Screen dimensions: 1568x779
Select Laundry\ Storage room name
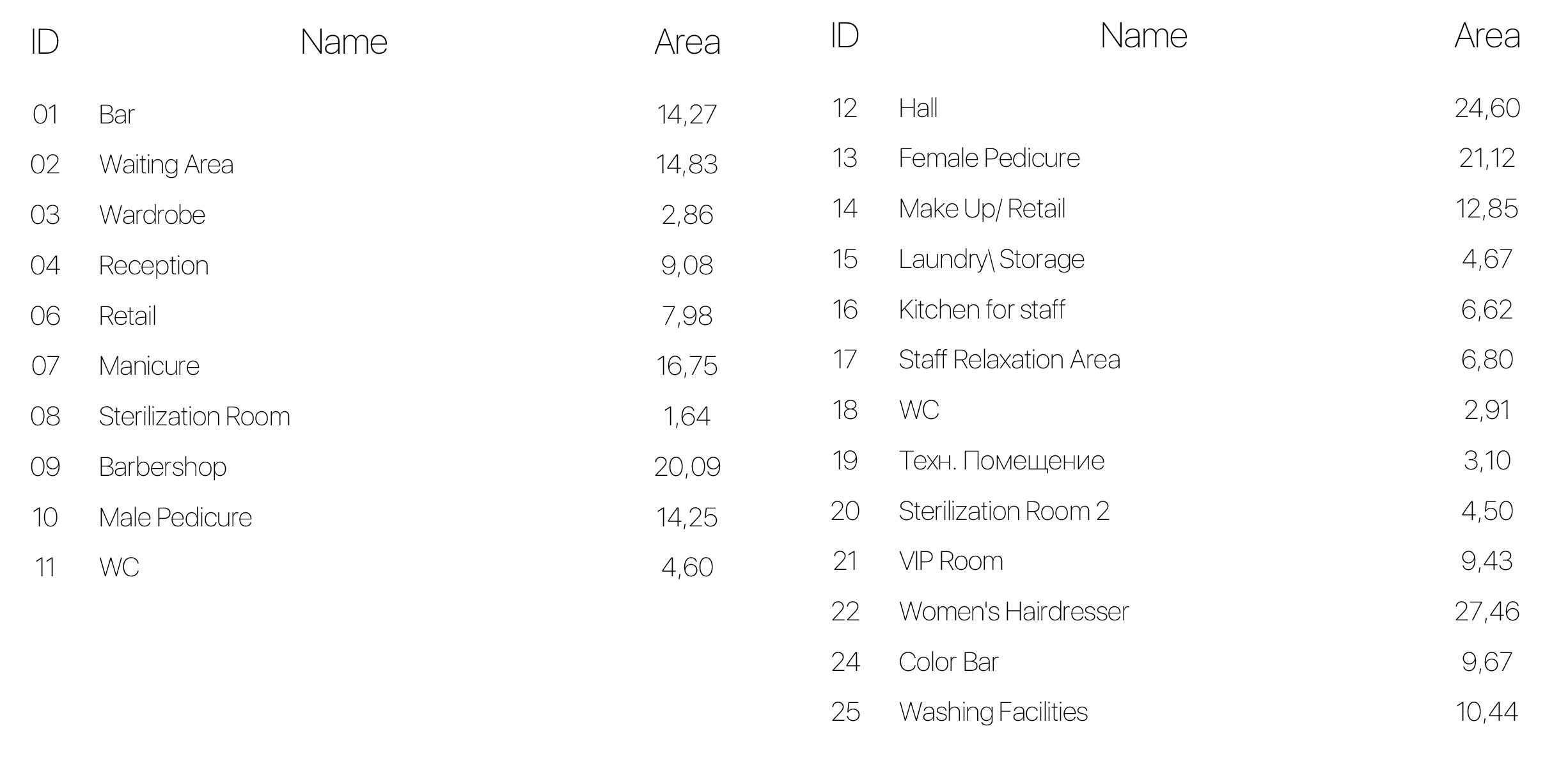pyautogui.click(x=992, y=259)
